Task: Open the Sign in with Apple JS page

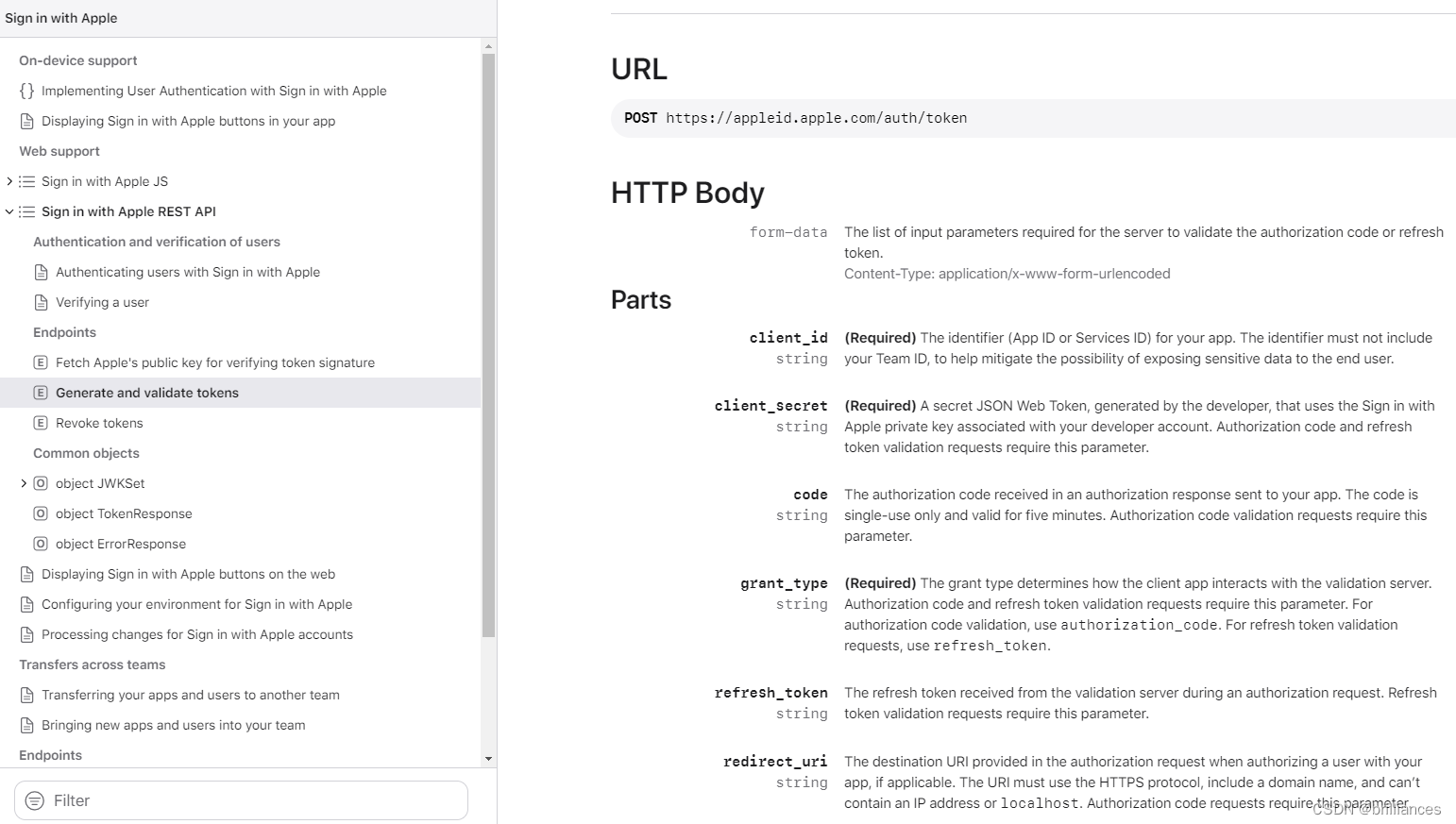Action: (x=105, y=181)
